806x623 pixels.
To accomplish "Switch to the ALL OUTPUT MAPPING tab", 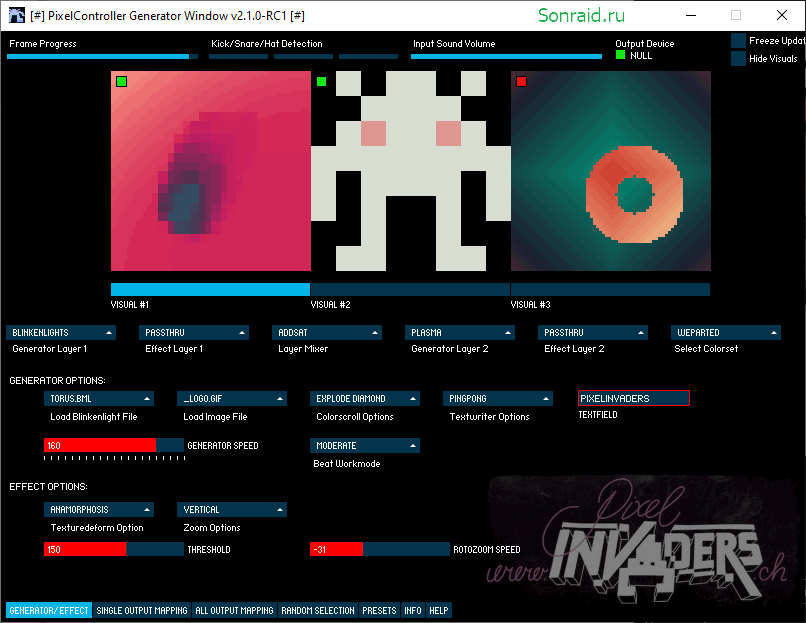I will pyautogui.click(x=234, y=610).
